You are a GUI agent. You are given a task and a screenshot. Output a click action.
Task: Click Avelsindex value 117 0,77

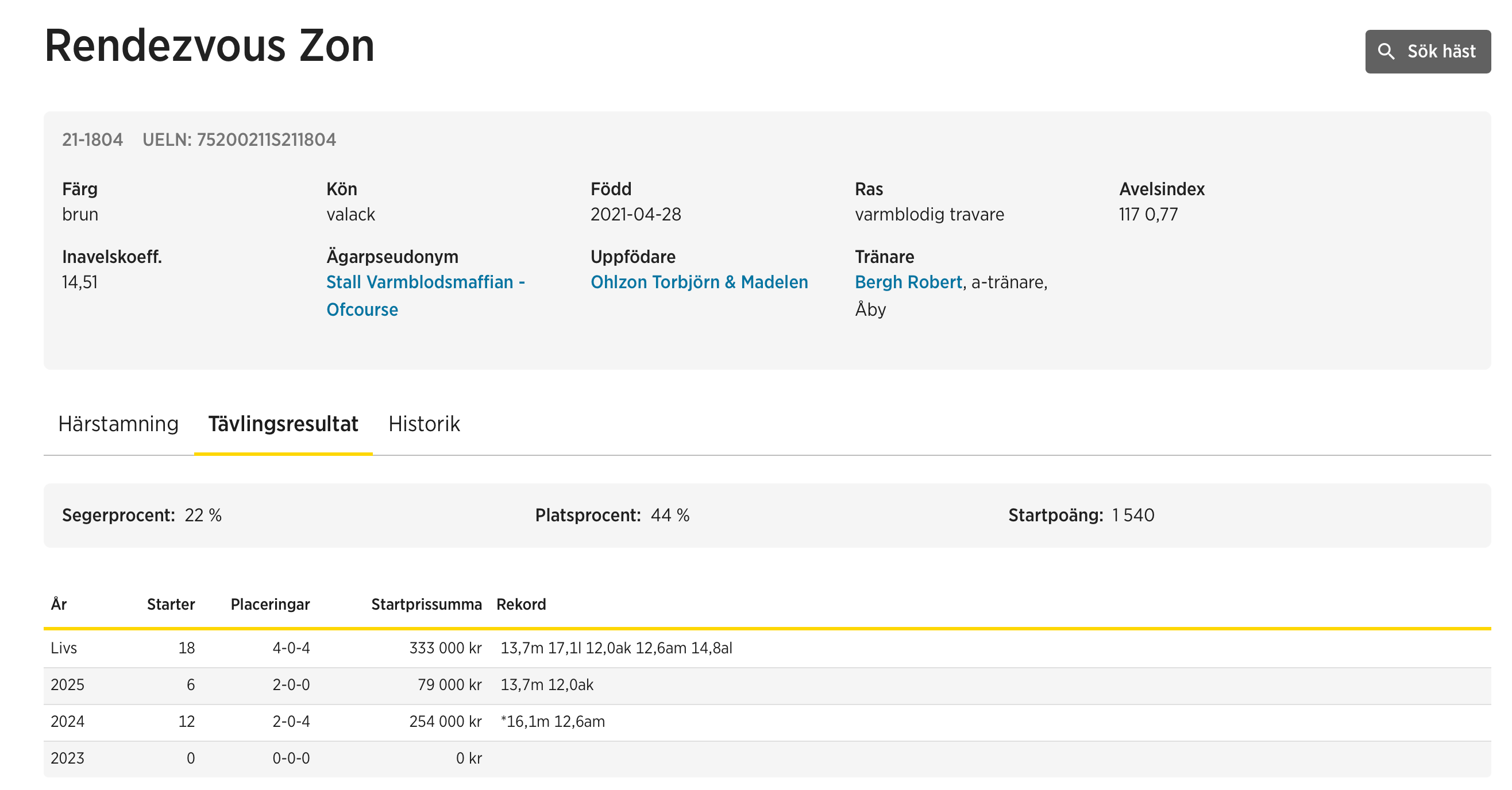click(x=1148, y=214)
